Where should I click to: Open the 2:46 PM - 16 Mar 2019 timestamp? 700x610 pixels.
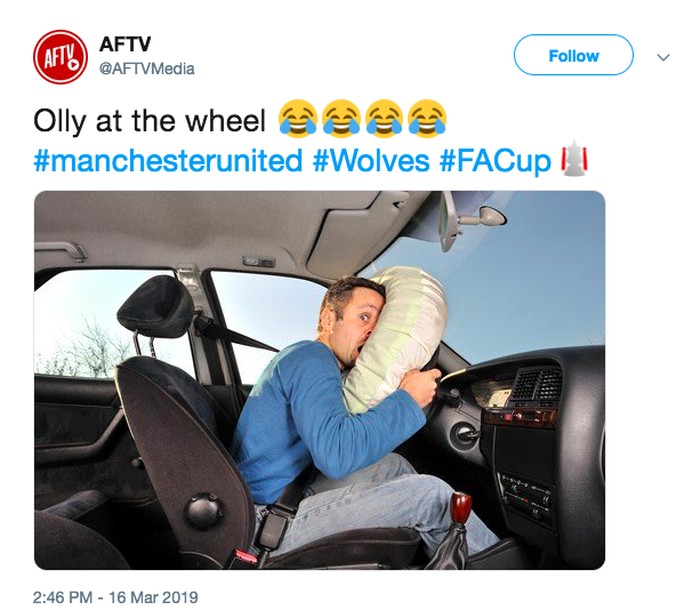tap(115, 597)
